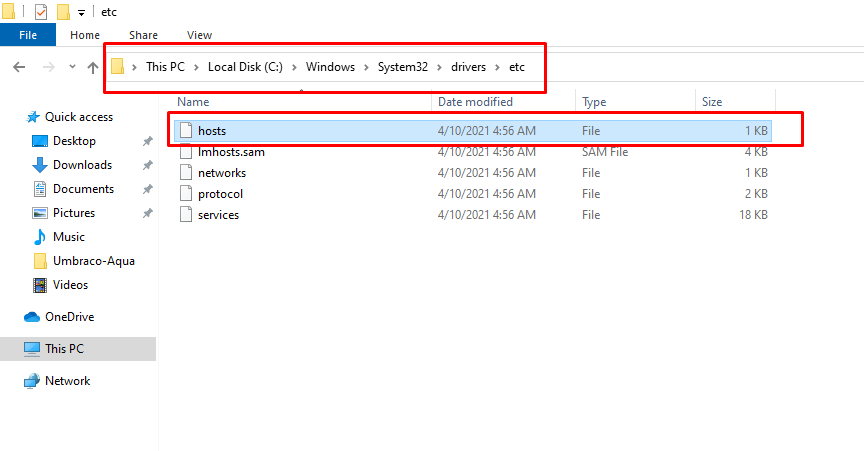
Task: Click the hosts file icon
Action: pos(186,131)
